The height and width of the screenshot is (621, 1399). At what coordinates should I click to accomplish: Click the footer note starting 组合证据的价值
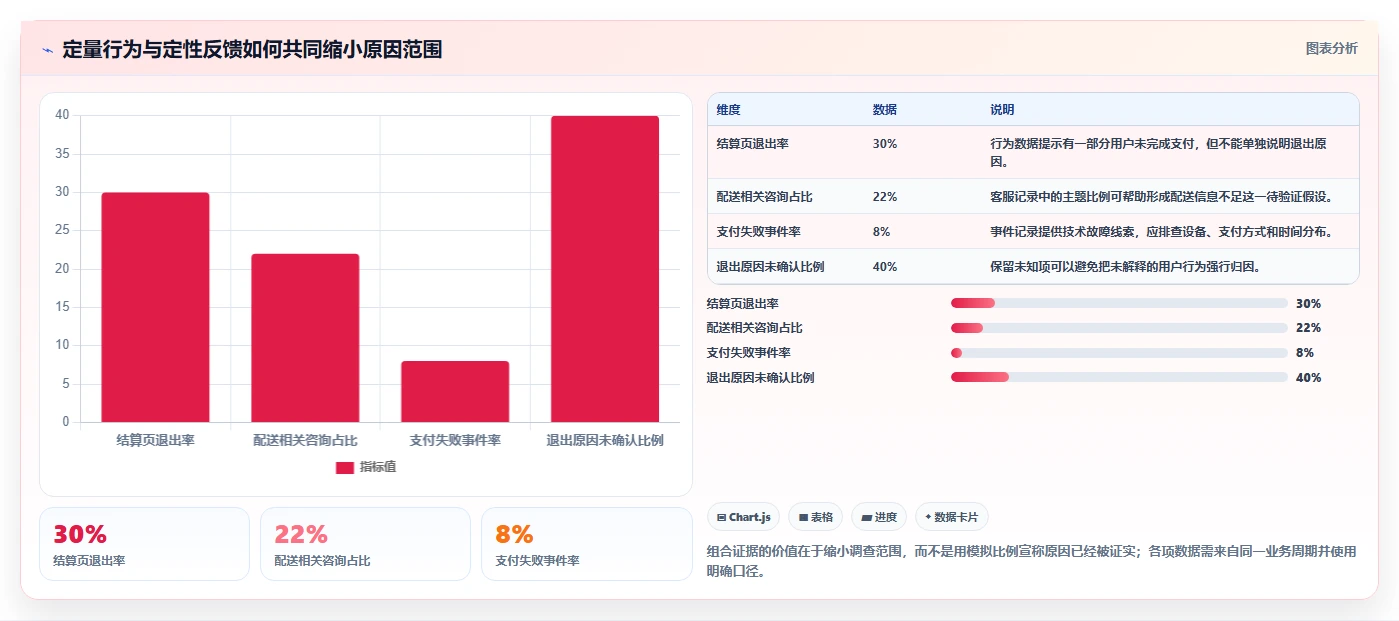coord(1031,561)
